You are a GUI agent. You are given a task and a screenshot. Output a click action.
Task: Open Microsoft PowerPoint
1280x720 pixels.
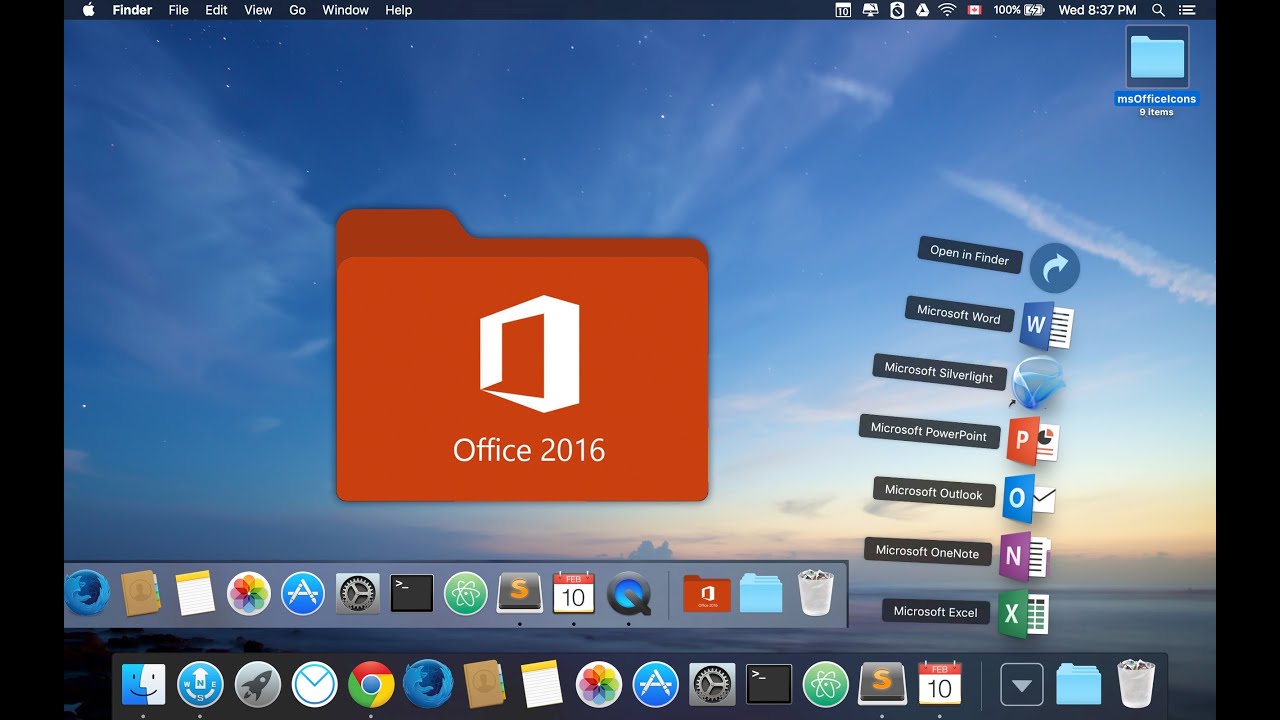point(1032,442)
